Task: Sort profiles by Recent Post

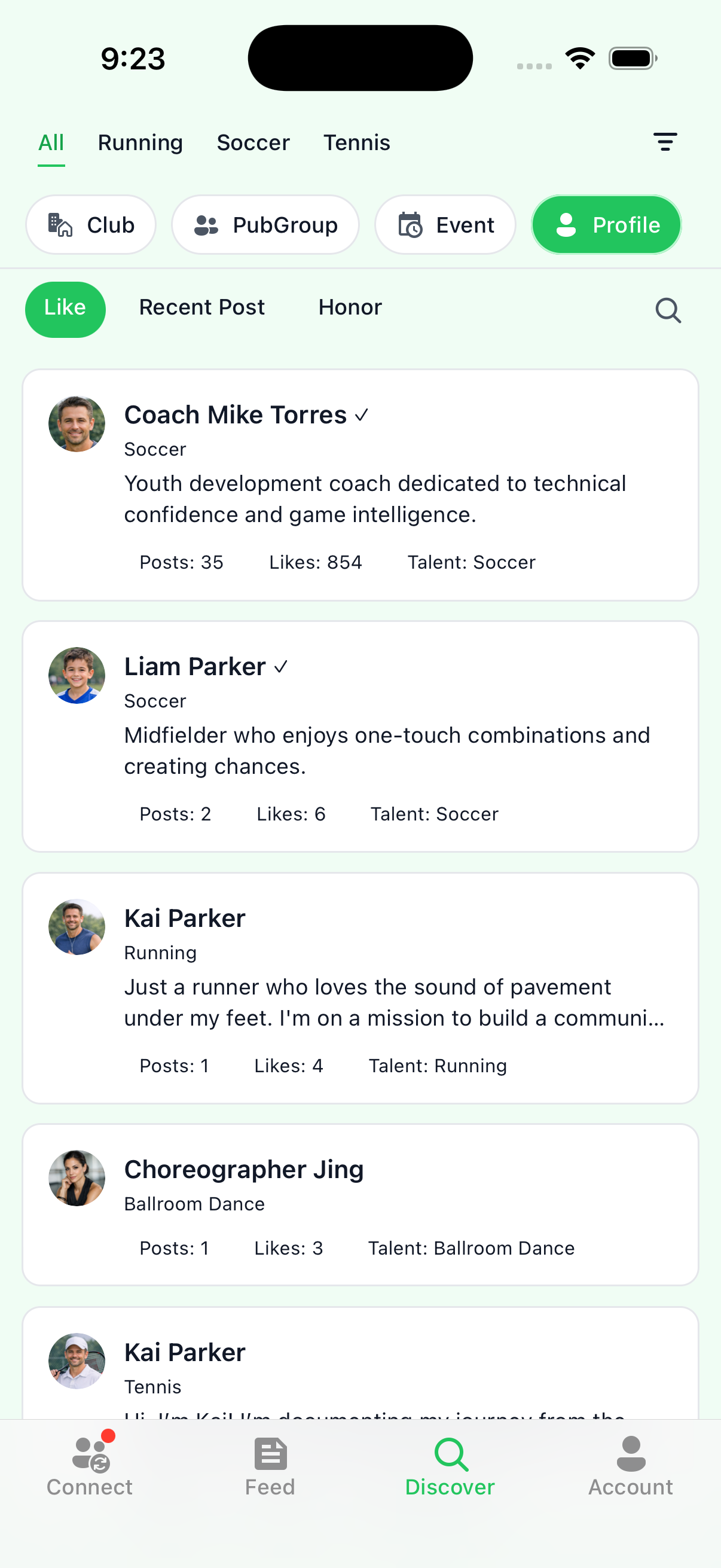Action: tap(201, 307)
